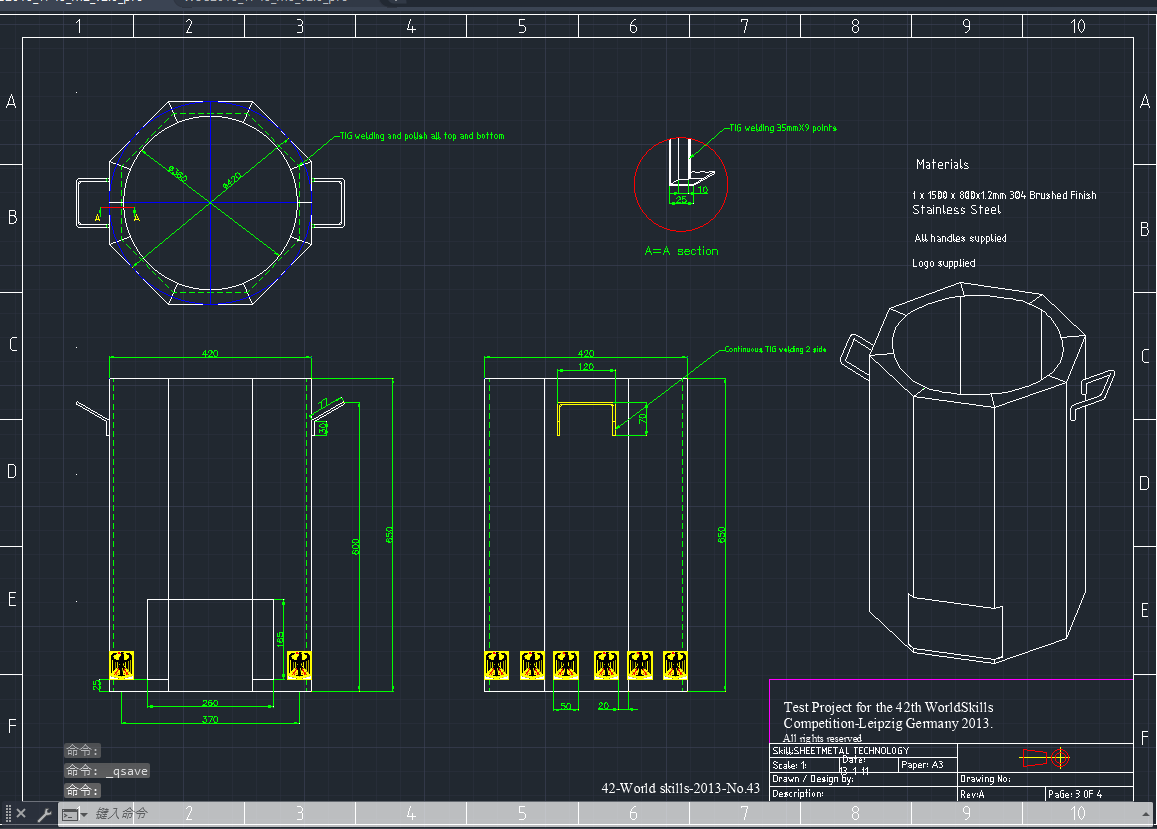1157x829 pixels.
Task: Select 'TIG welding and polish all top and bottom' note
Action: [x=422, y=136]
